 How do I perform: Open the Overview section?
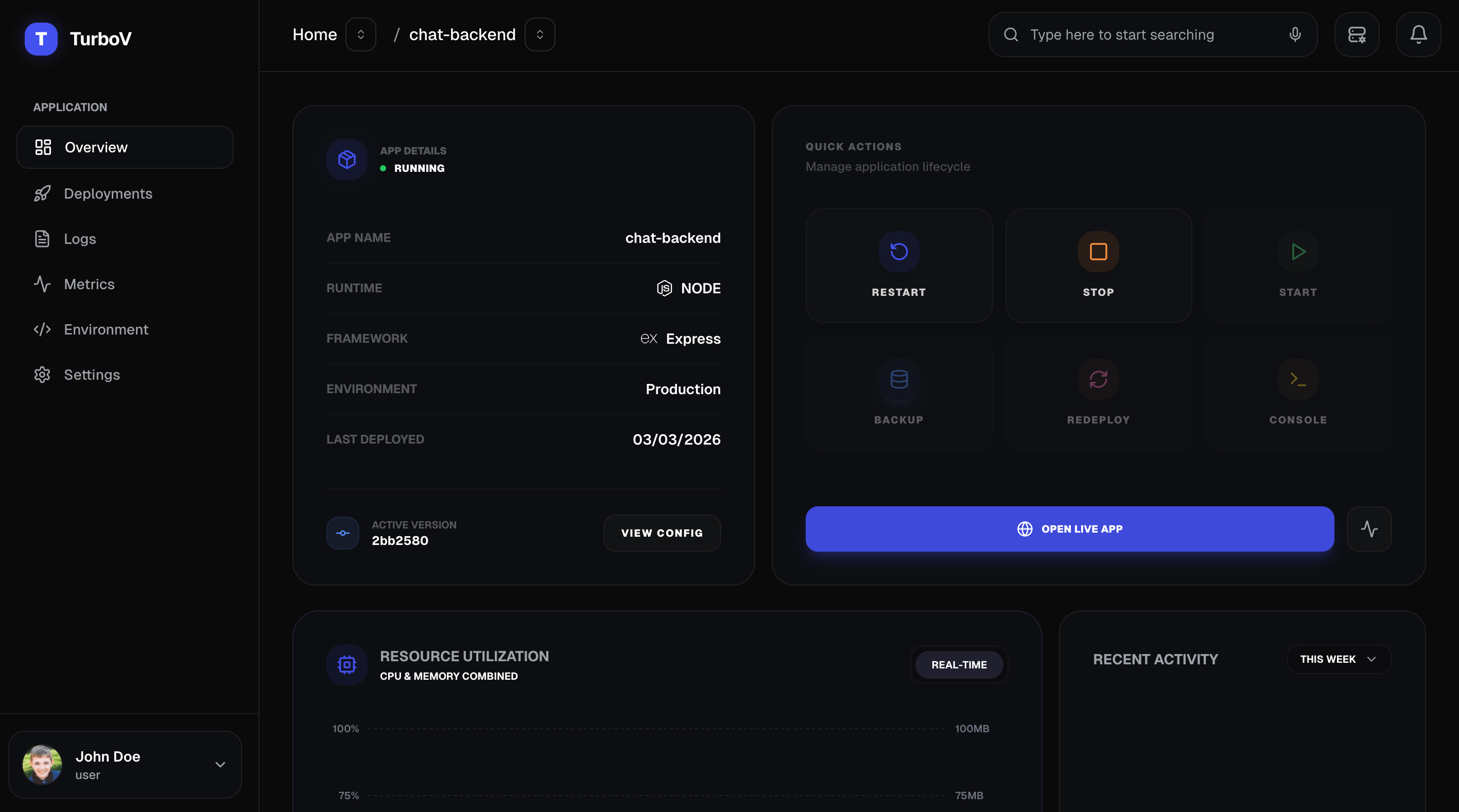coord(125,147)
